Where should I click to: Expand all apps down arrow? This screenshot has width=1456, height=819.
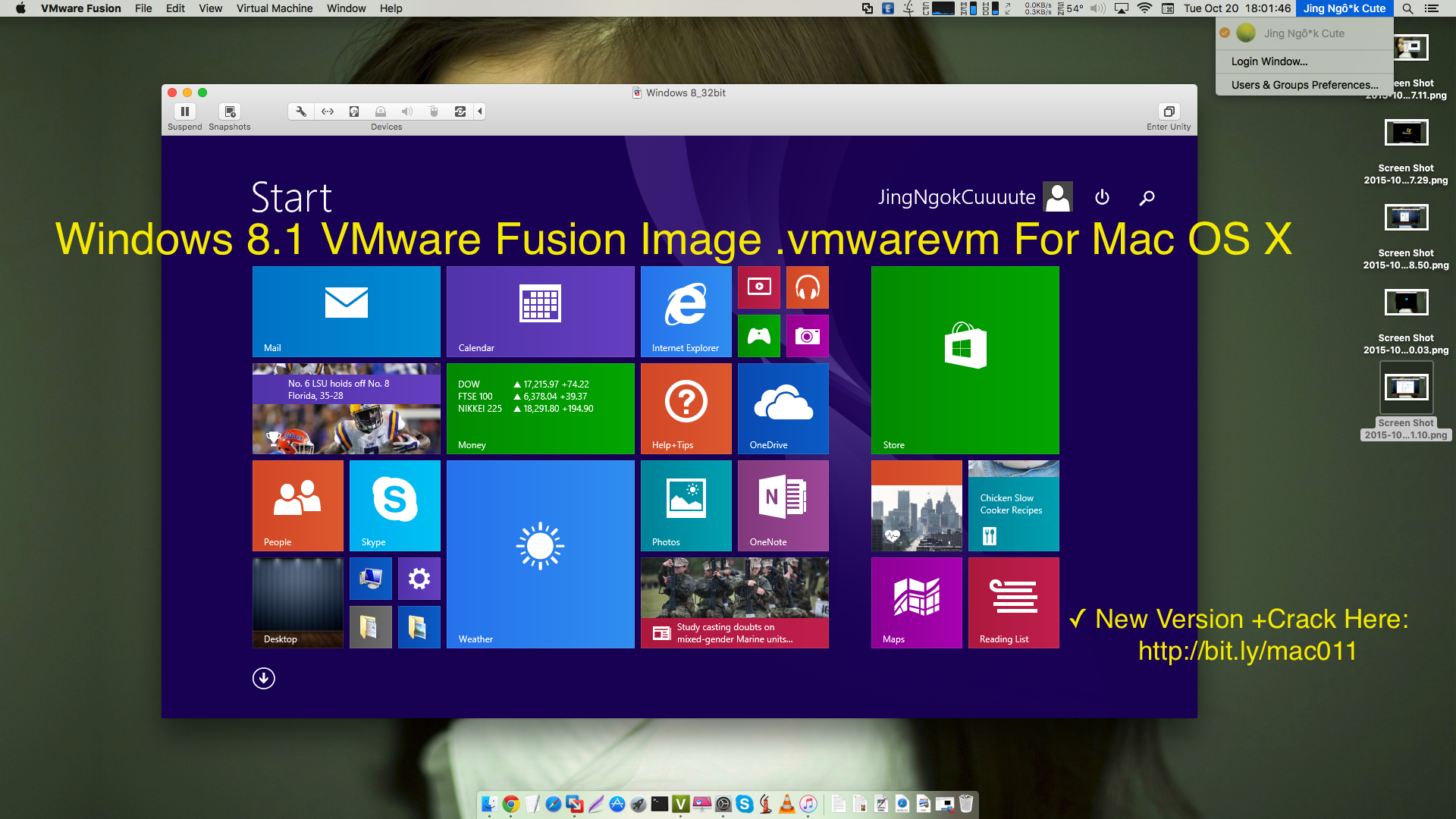pyautogui.click(x=264, y=678)
